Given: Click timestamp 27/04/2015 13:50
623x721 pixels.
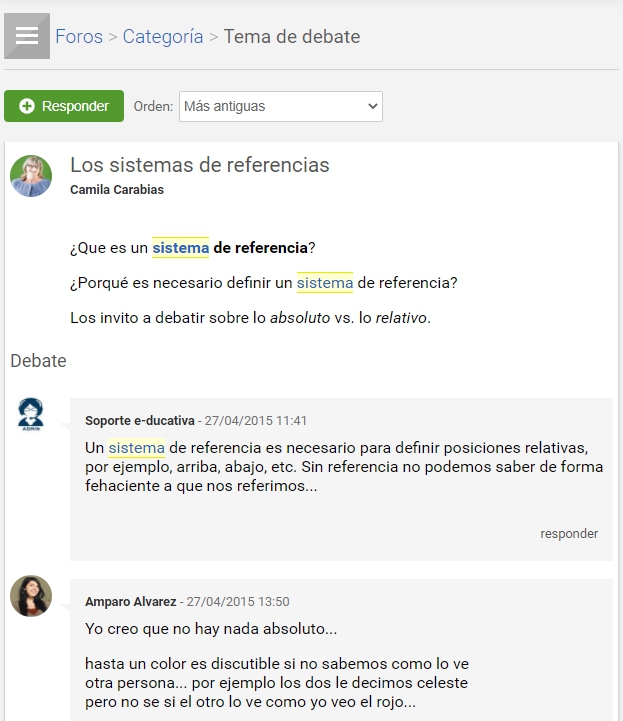Looking at the screenshot, I should [x=238, y=602].
